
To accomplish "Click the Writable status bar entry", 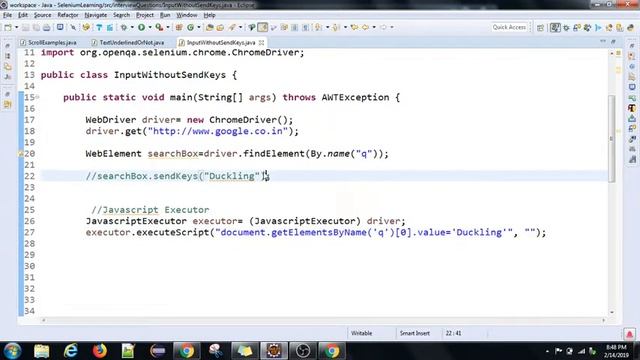I will (x=362, y=333).
